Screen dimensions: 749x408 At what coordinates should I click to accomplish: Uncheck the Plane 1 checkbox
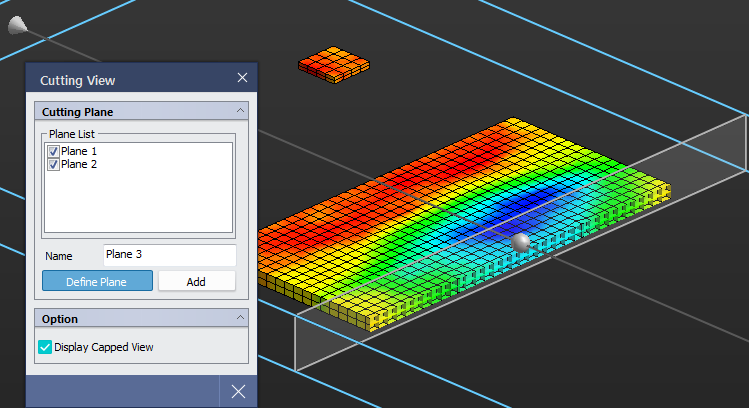[x=54, y=151]
